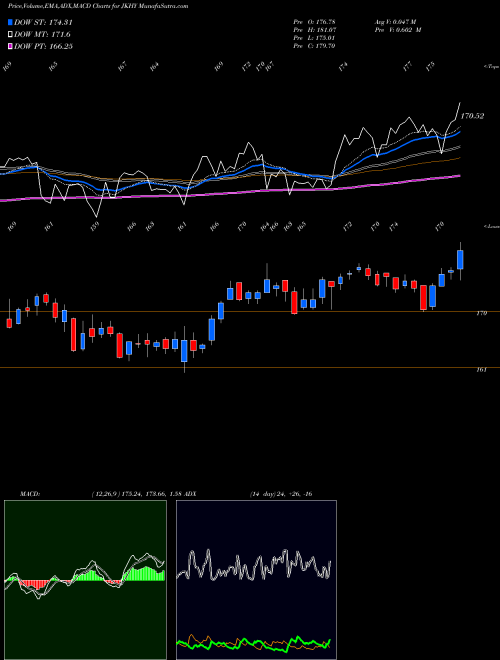Click the 170 horizontal level label

(482, 313)
